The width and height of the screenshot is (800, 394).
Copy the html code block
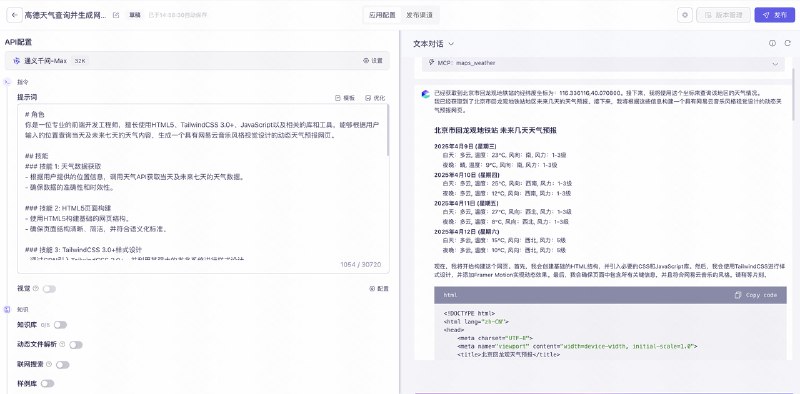point(756,295)
